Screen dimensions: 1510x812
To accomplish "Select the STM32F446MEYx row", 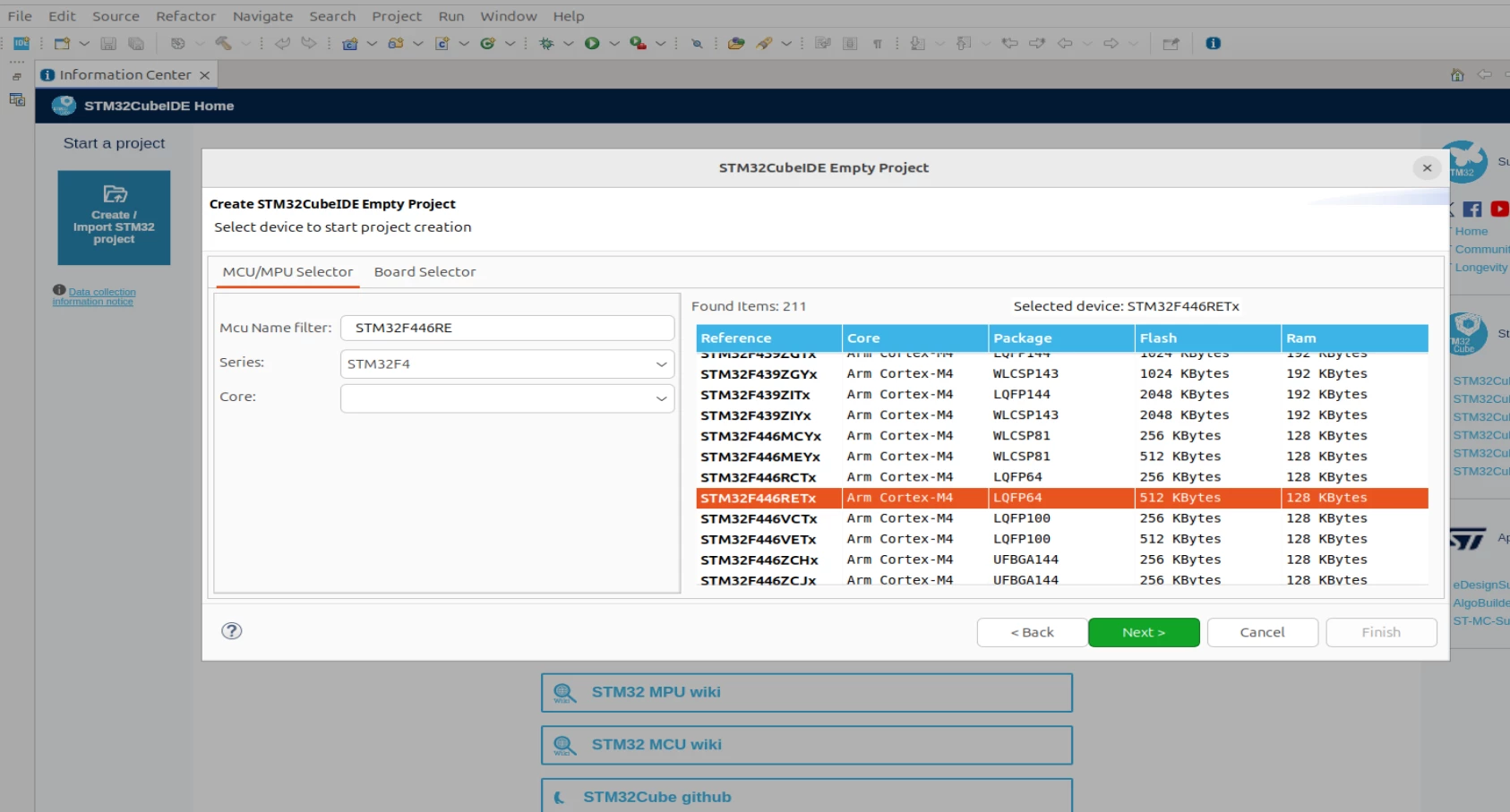I will click(x=1062, y=457).
